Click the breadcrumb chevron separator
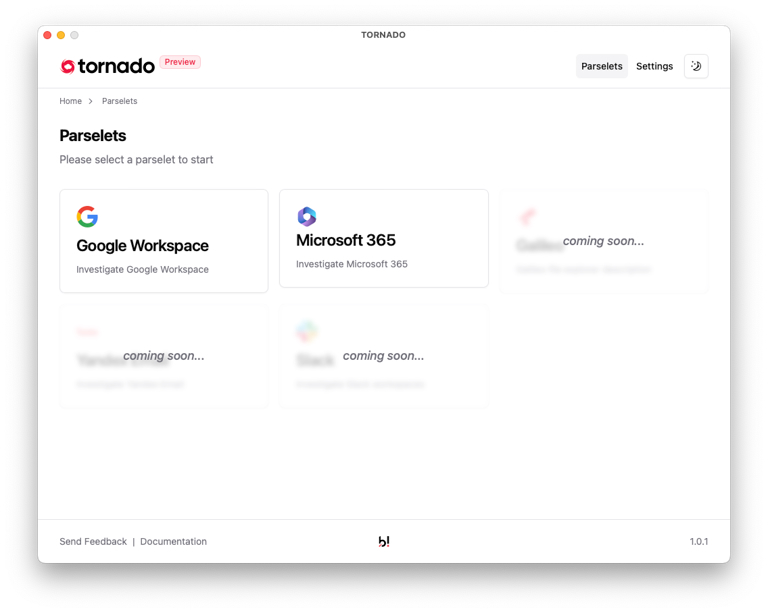 (91, 101)
